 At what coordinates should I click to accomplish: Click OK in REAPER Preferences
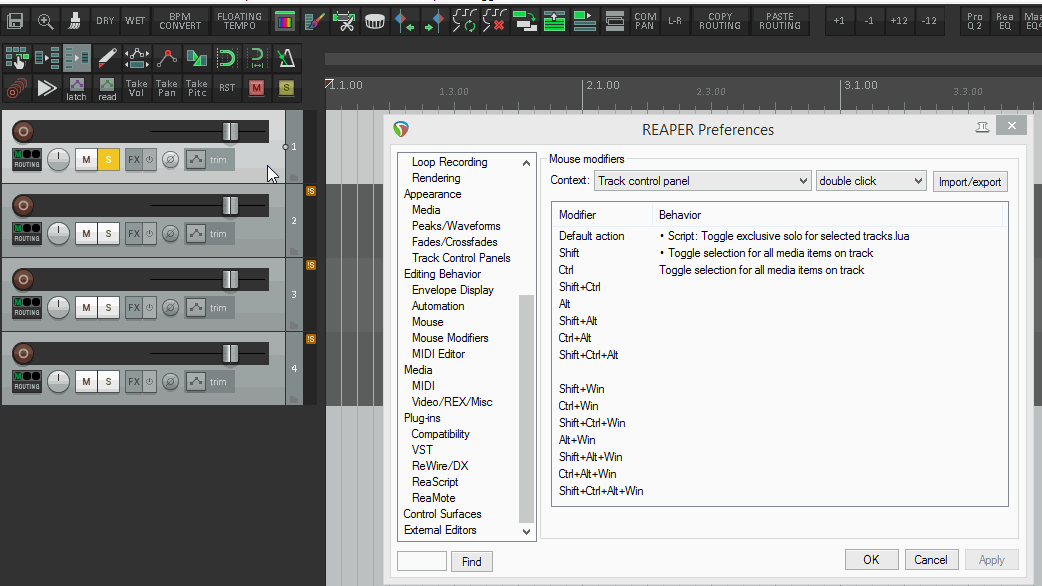(x=871, y=560)
